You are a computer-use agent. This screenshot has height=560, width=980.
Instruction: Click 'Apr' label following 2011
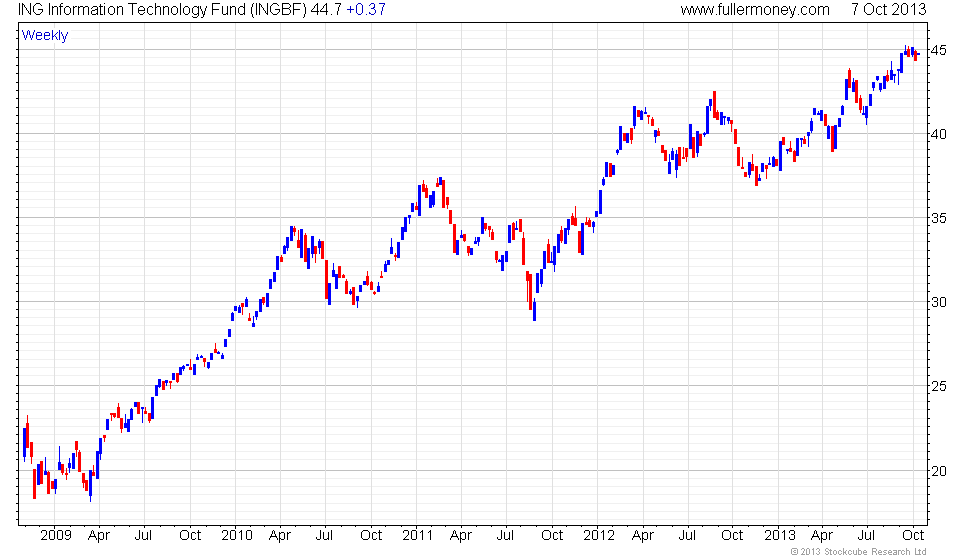pos(461,536)
